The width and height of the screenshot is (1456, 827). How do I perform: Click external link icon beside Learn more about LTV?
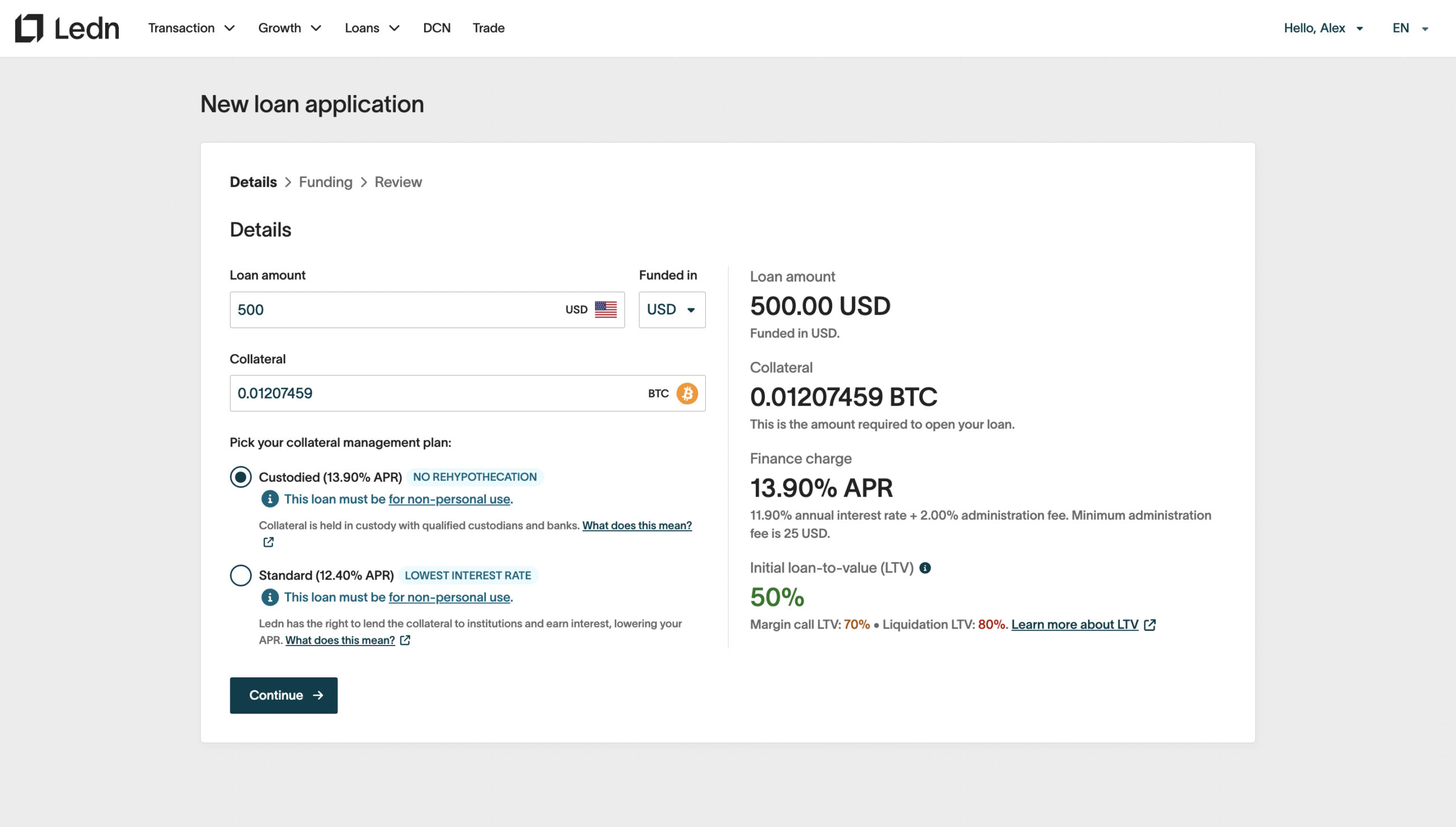pyautogui.click(x=1150, y=625)
